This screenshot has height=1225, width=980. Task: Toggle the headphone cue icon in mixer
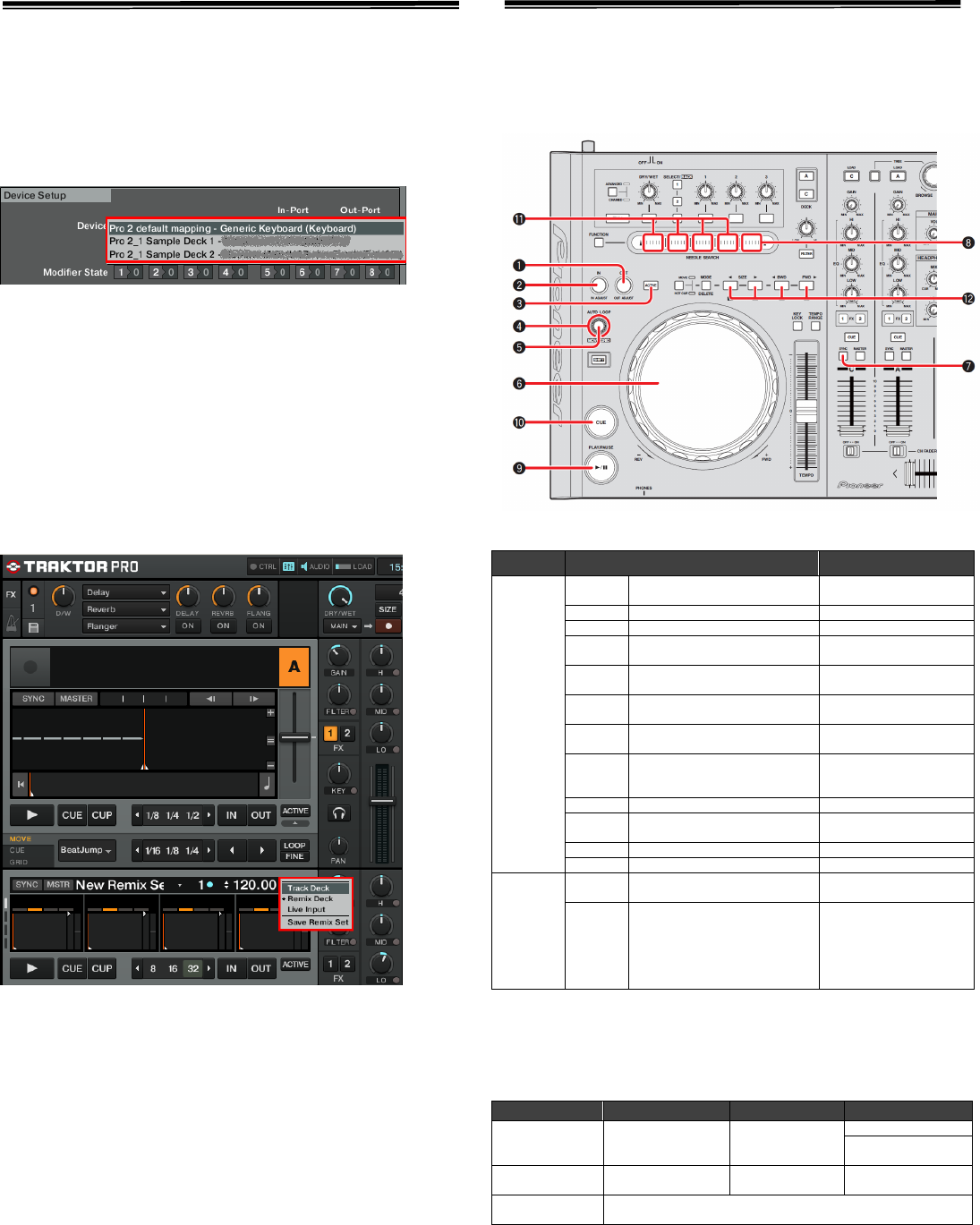click(338, 813)
